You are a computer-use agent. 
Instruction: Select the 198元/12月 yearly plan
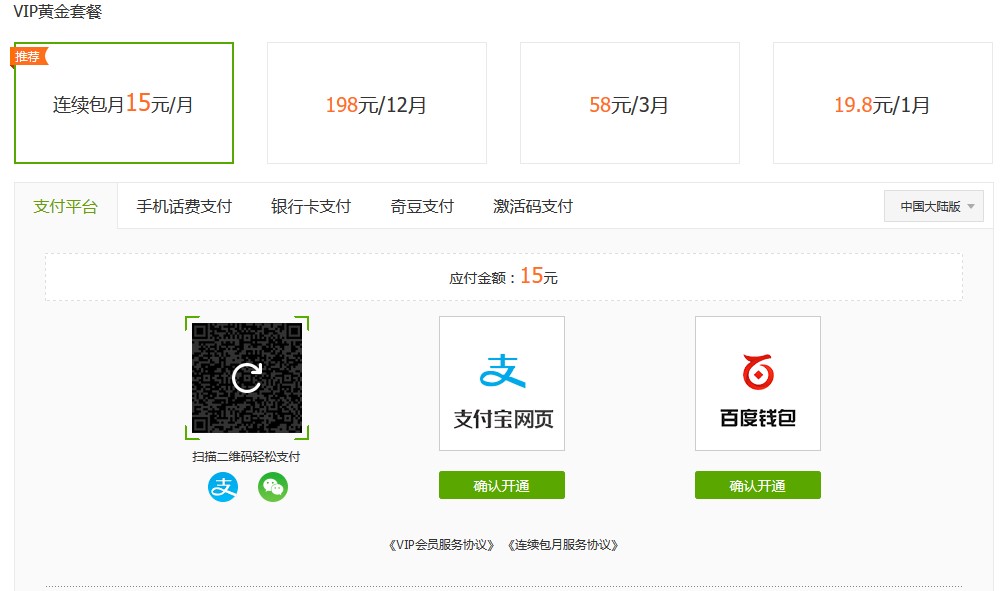tap(376, 103)
